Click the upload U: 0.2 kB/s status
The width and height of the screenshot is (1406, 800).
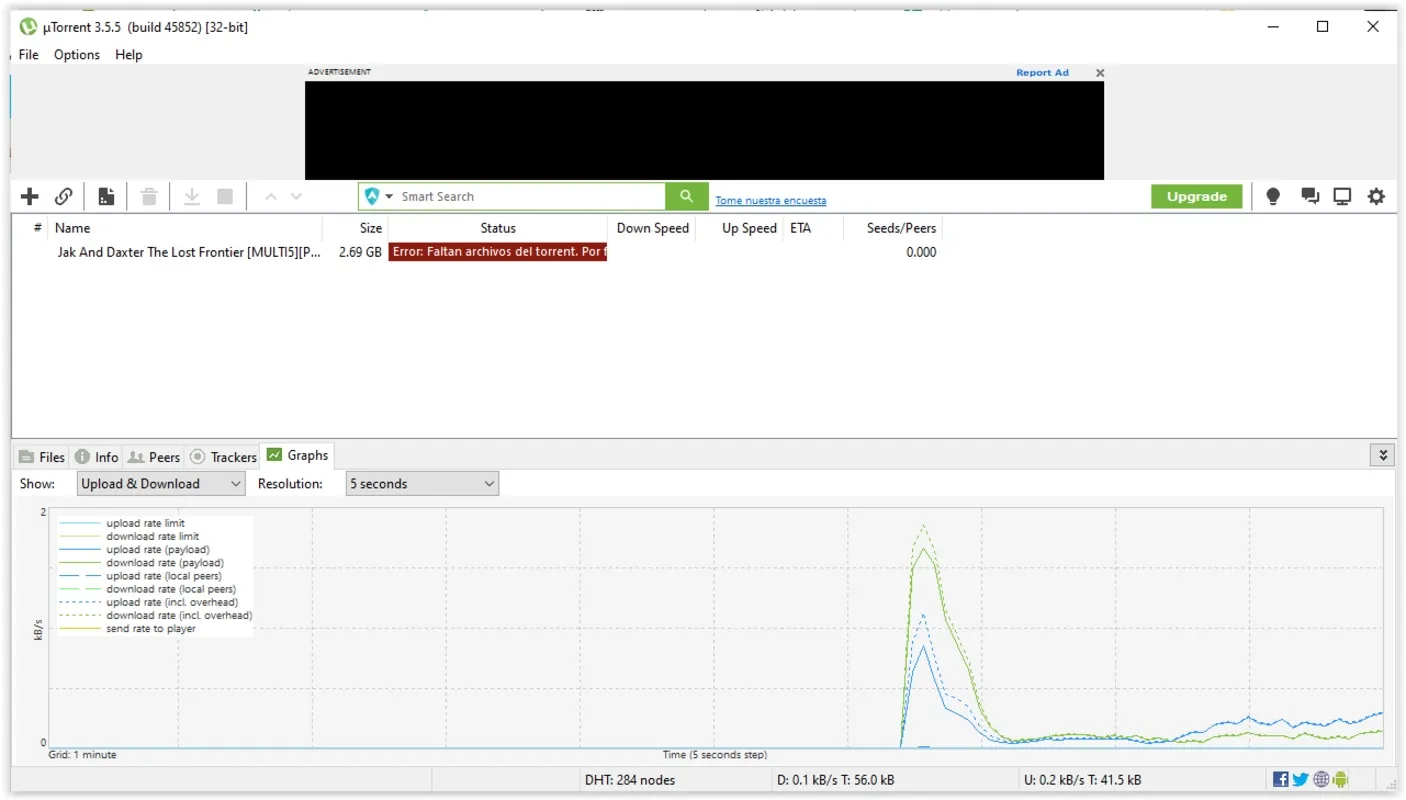click(x=1083, y=780)
